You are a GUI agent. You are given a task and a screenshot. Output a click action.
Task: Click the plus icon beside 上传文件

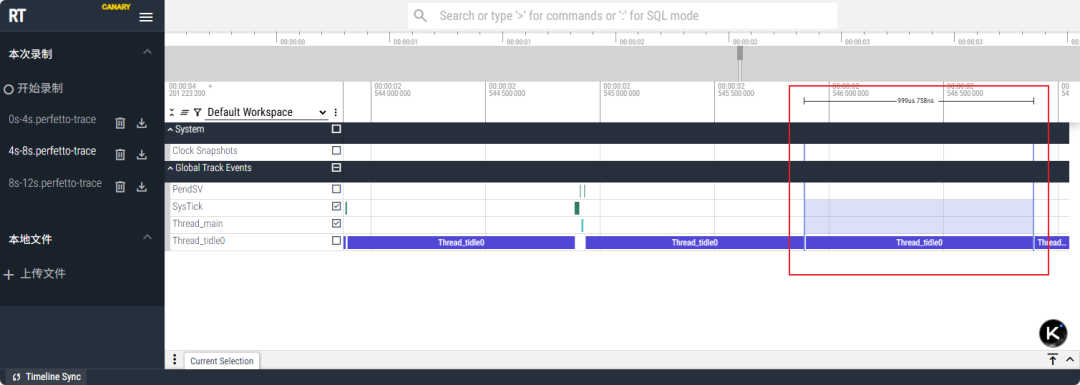(x=9, y=275)
